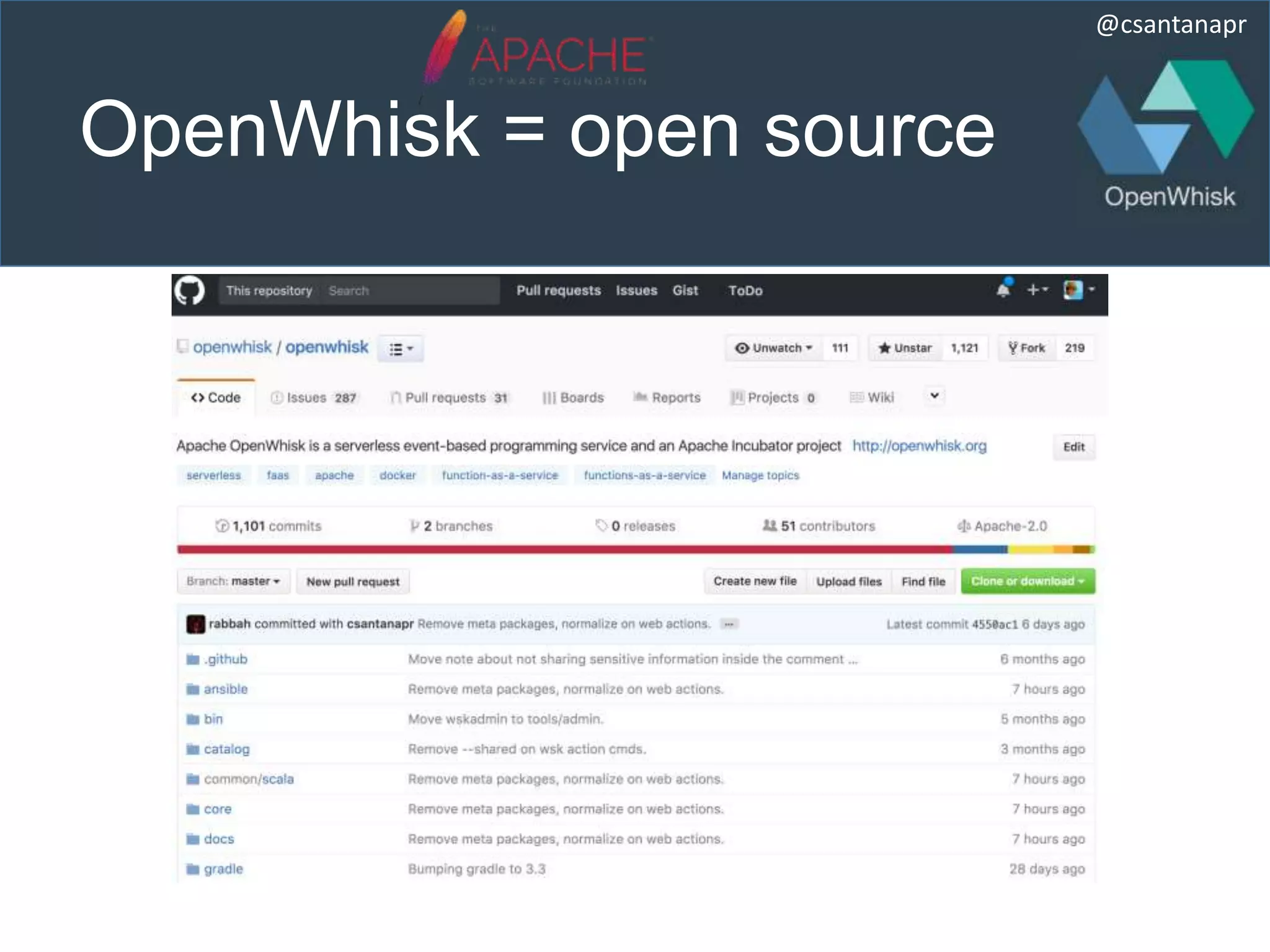This screenshot has width=1270, height=952.
Task: Switch to the Pull requests 31 tab
Action: [x=449, y=397]
